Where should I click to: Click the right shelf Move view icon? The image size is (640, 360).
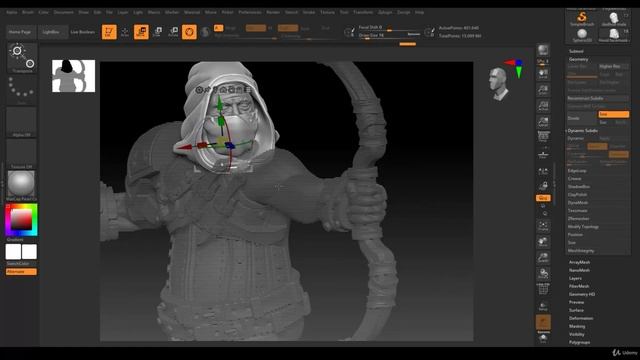[x=543, y=242]
